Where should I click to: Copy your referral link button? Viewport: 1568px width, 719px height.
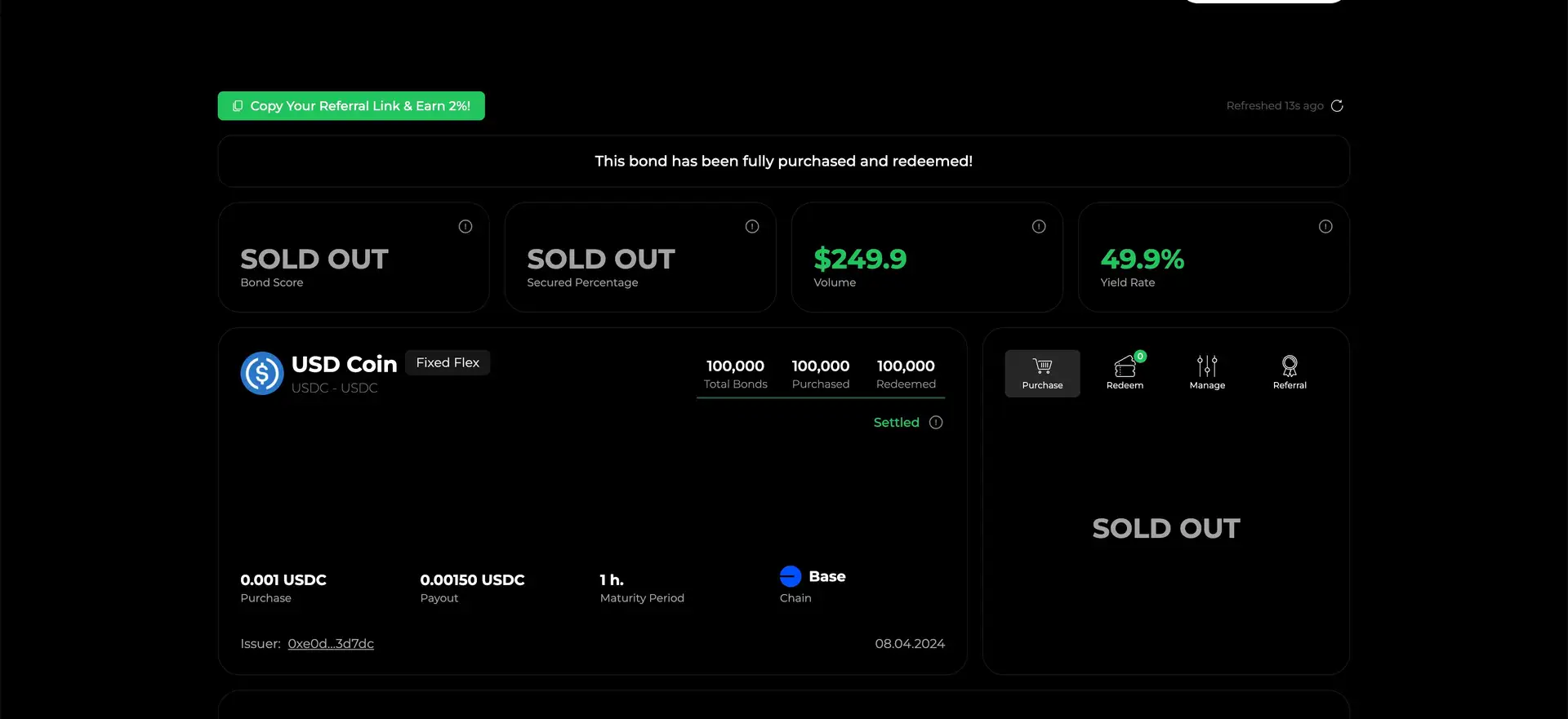351,106
